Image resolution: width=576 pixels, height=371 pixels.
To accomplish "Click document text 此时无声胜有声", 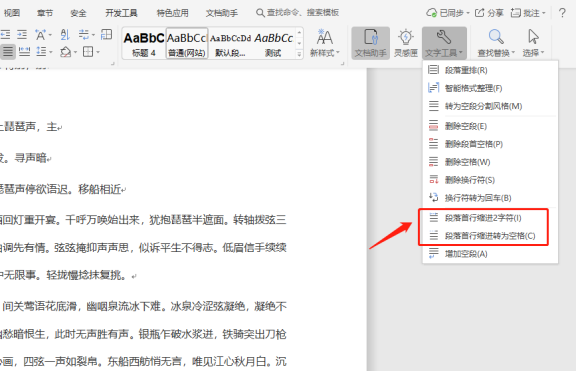I will pos(92,334).
